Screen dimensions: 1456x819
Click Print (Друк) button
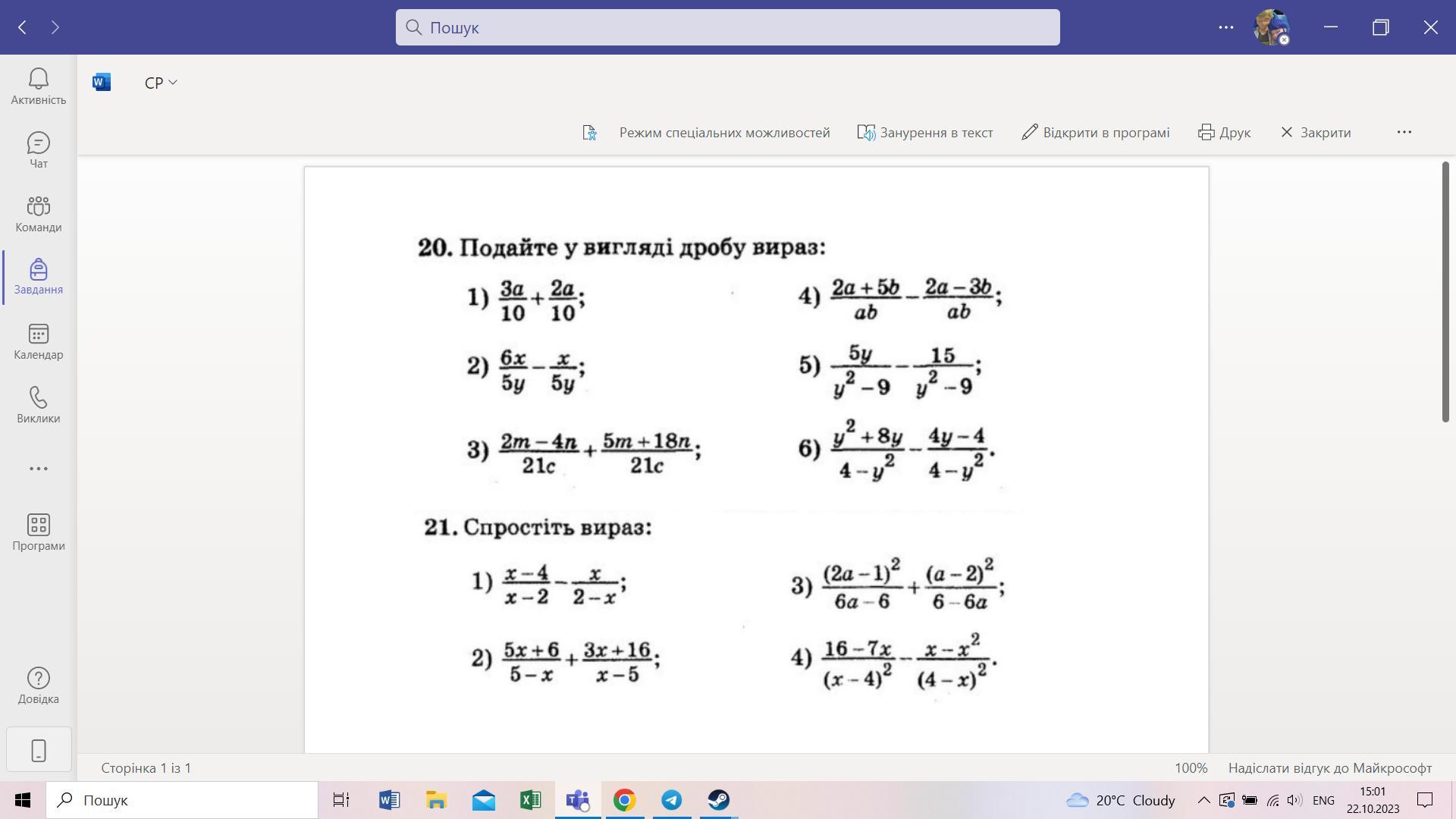[x=1224, y=133]
